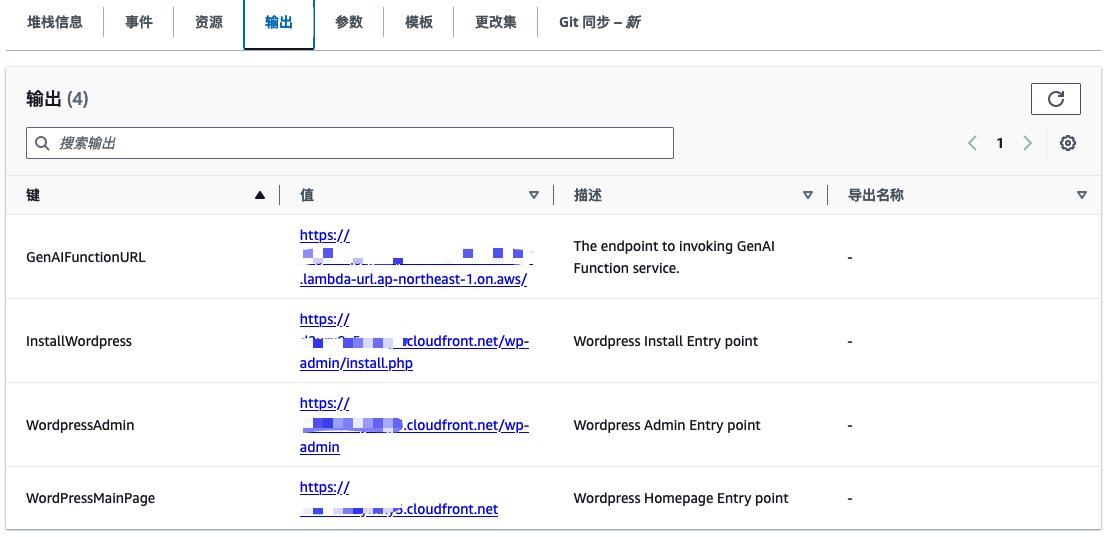
Task: Click the search magnifier icon
Action: 42,143
